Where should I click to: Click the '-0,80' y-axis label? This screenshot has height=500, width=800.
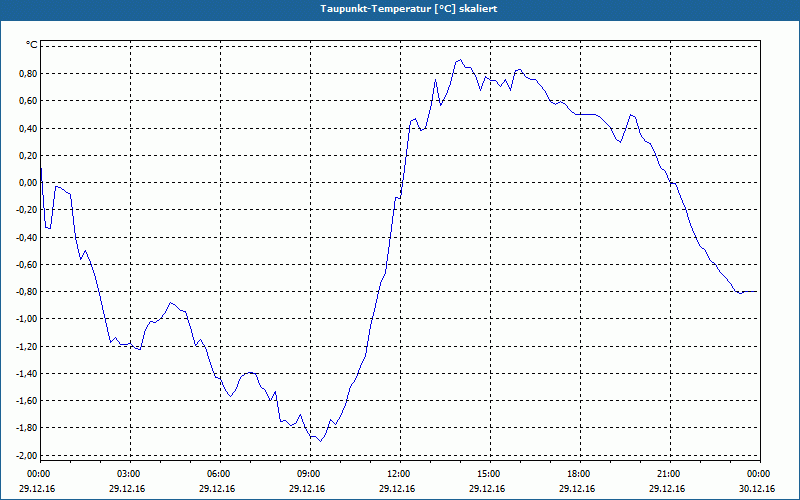pos(27,292)
